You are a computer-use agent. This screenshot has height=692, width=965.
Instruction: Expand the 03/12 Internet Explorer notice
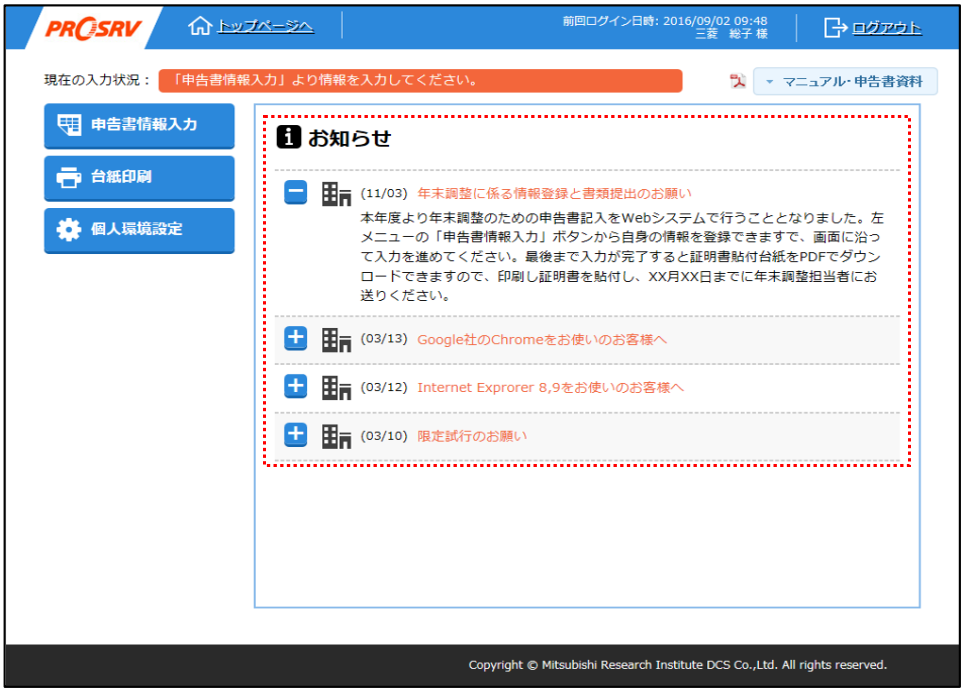[295, 386]
